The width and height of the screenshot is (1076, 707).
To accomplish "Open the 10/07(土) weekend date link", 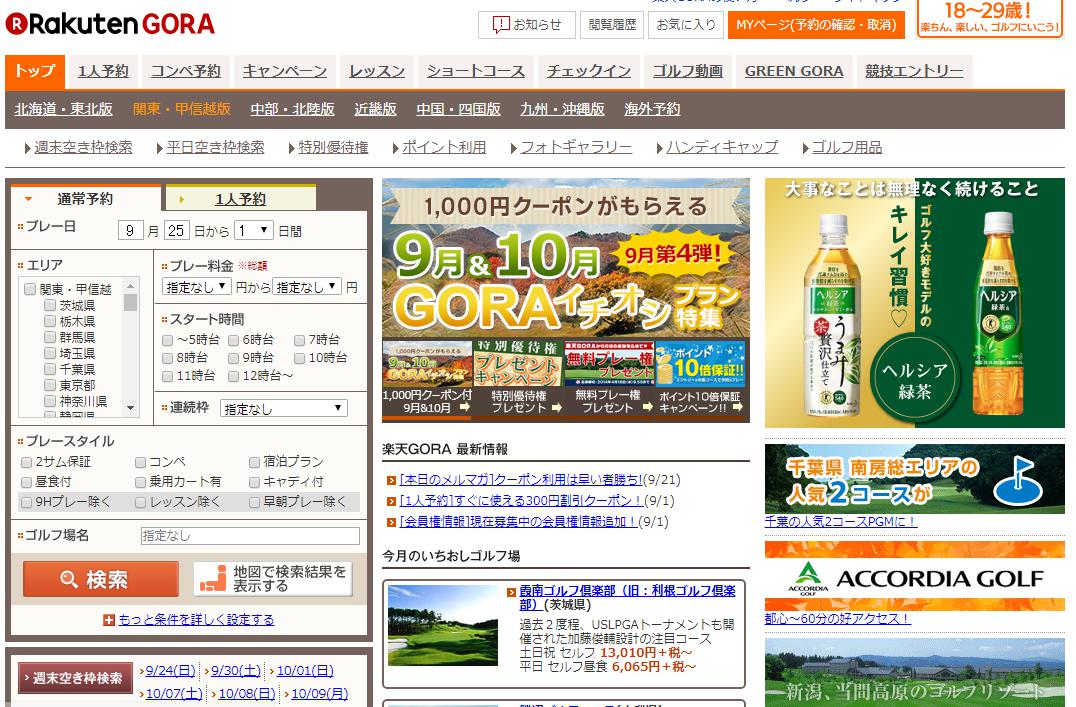I will coord(174,694).
